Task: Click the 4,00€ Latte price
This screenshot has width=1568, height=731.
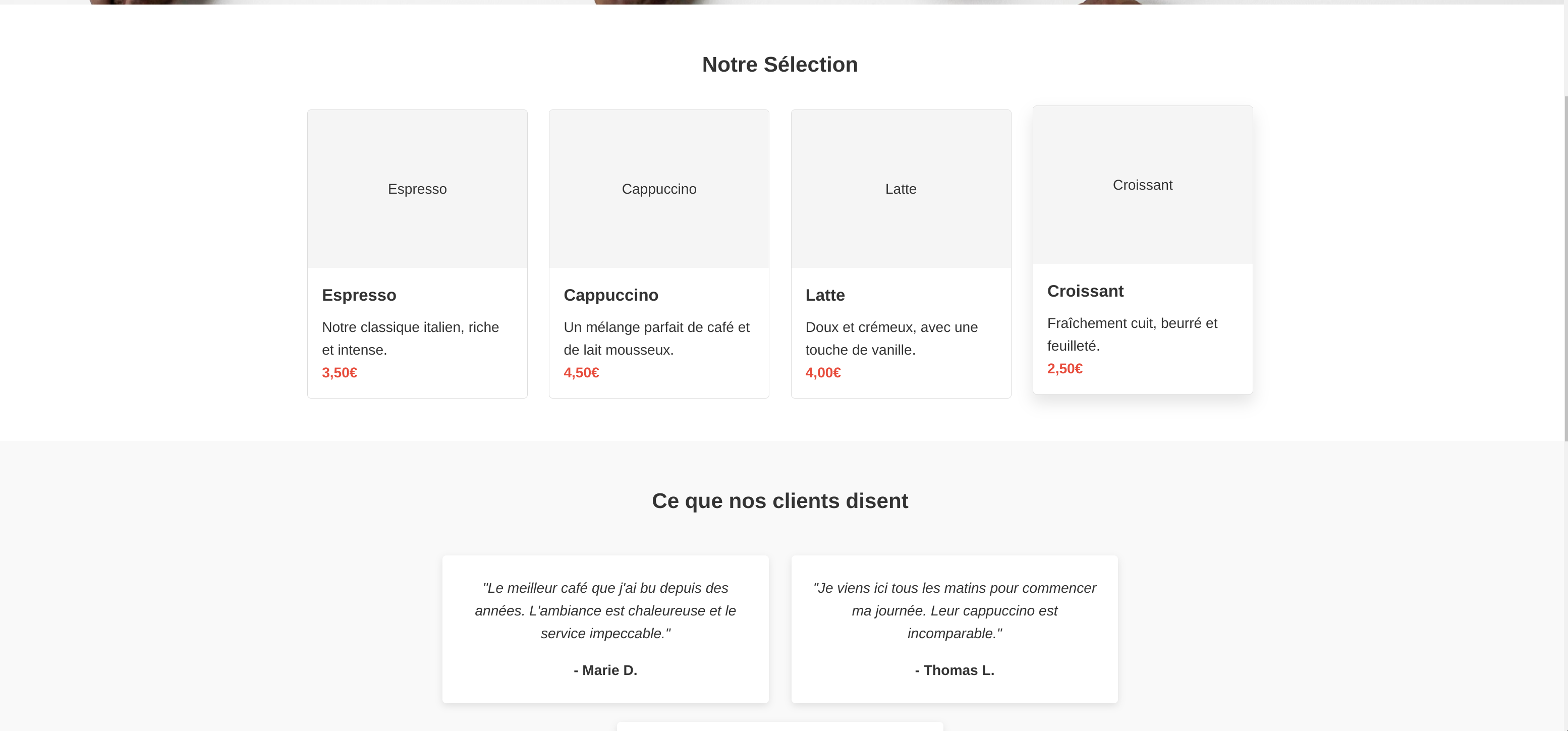Action: [822, 372]
